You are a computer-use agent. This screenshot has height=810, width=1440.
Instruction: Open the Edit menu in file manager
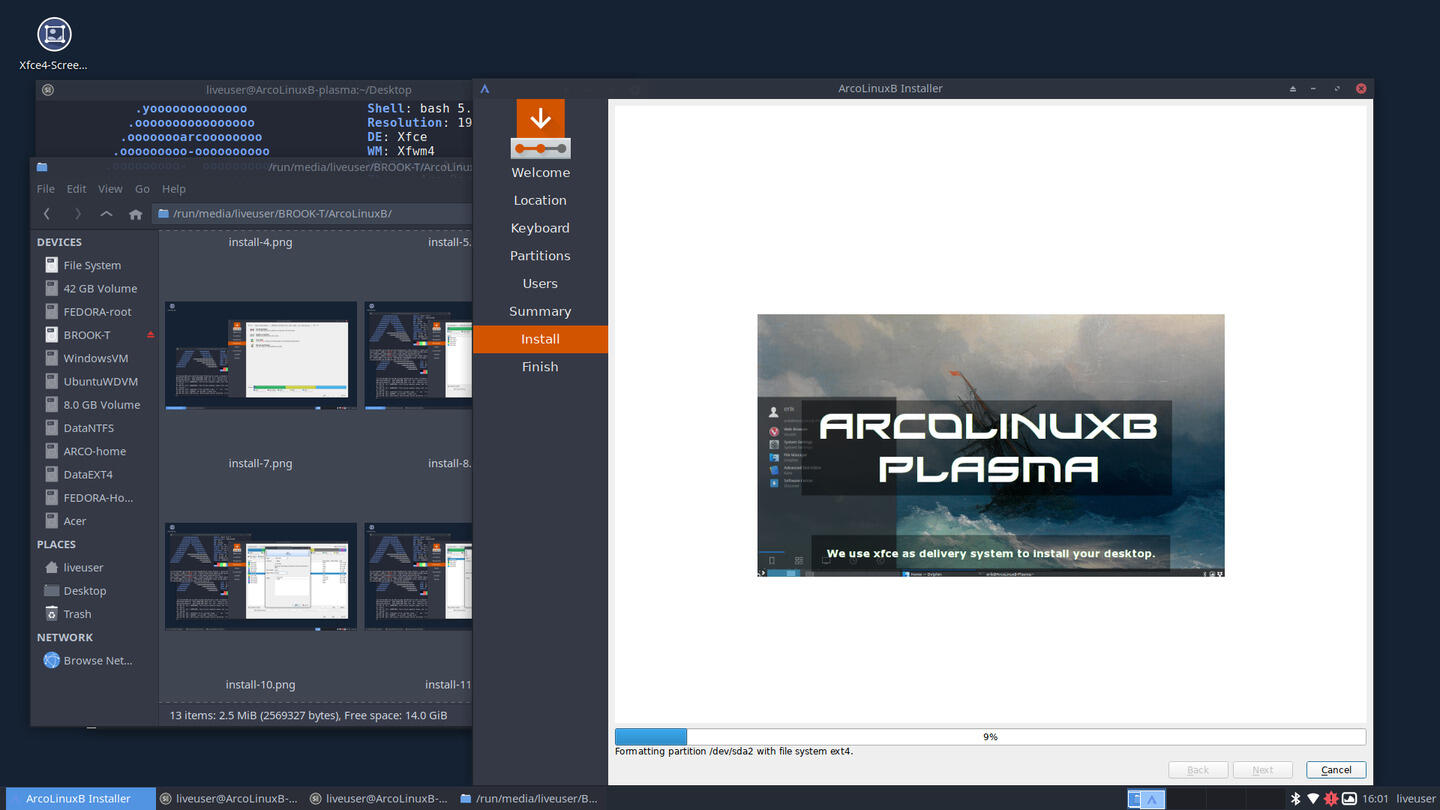click(76, 189)
